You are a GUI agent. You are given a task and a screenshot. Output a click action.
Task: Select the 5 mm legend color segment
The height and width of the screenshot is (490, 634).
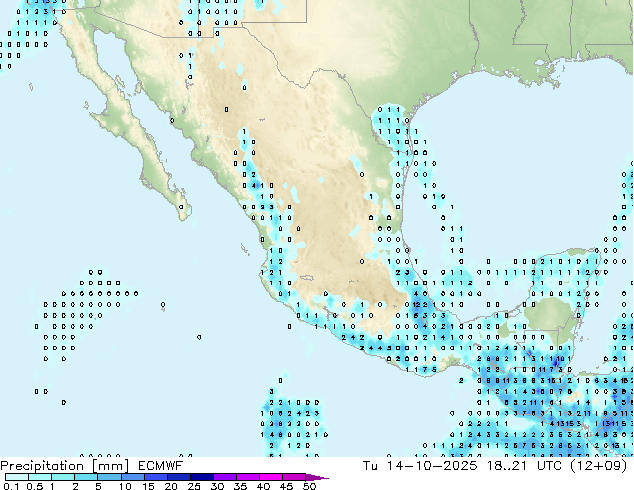pyautogui.click(x=110, y=477)
